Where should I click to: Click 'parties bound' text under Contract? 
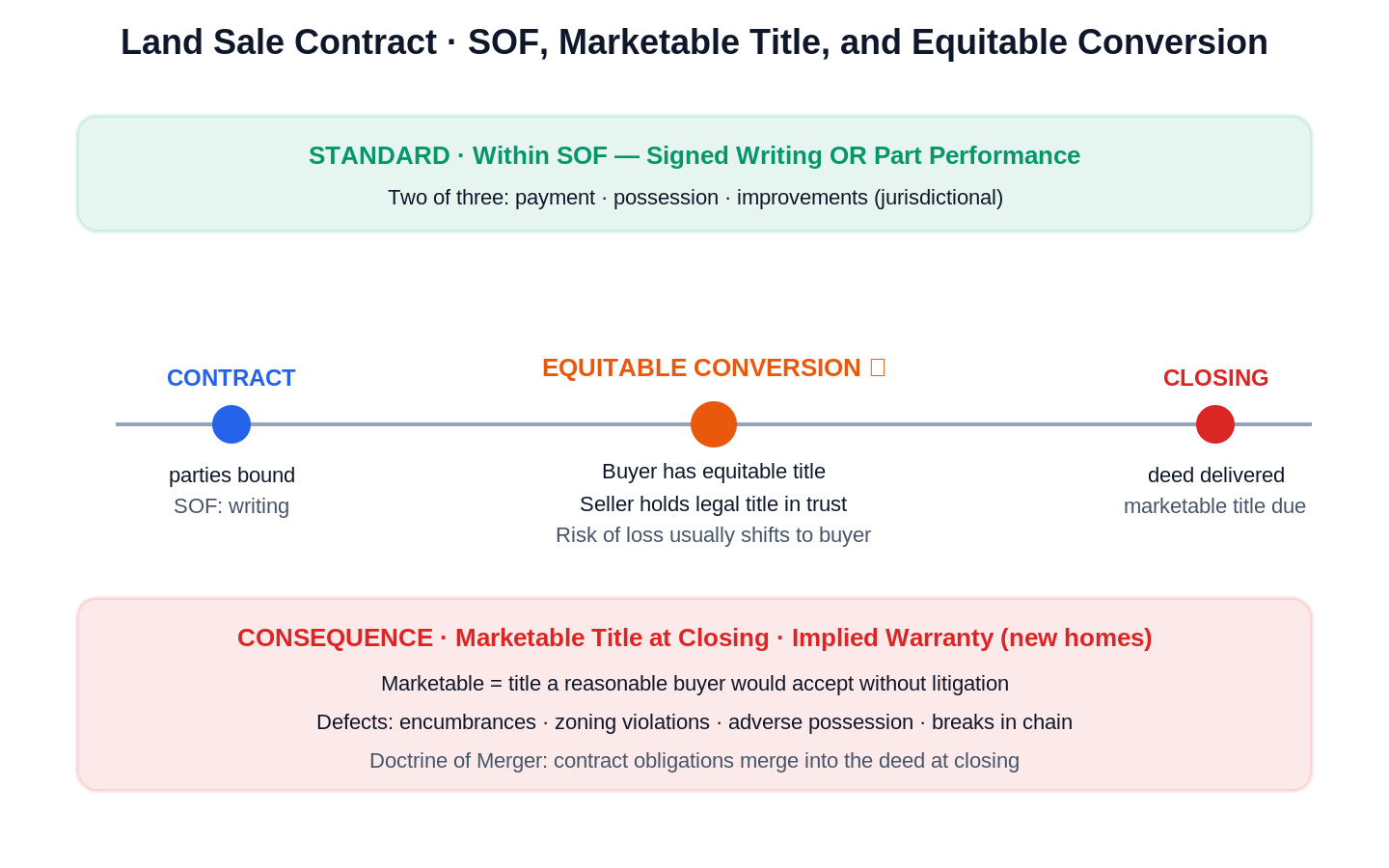pyautogui.click(x=231, y=475)
